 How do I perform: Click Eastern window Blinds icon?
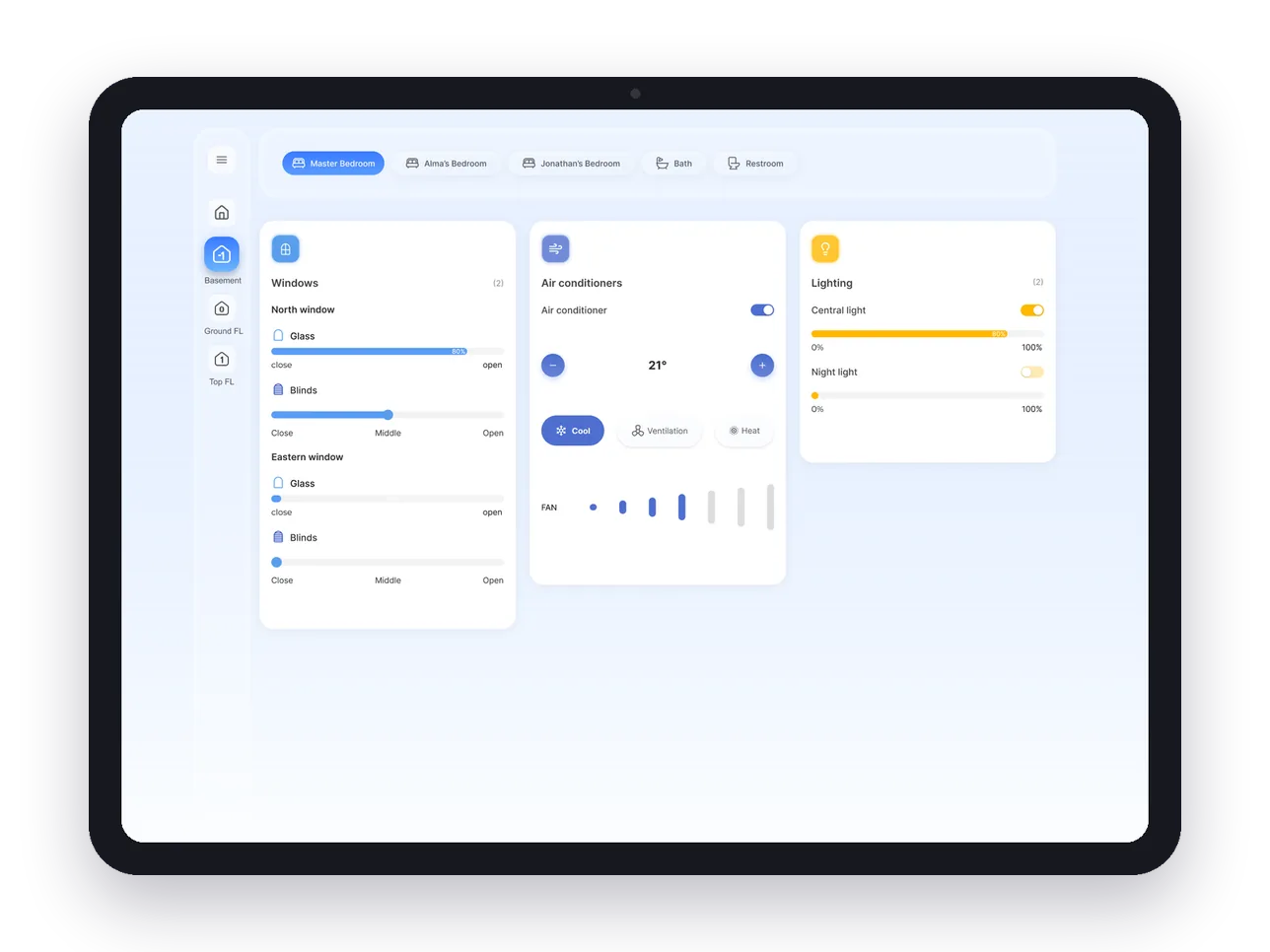[278, 537]
